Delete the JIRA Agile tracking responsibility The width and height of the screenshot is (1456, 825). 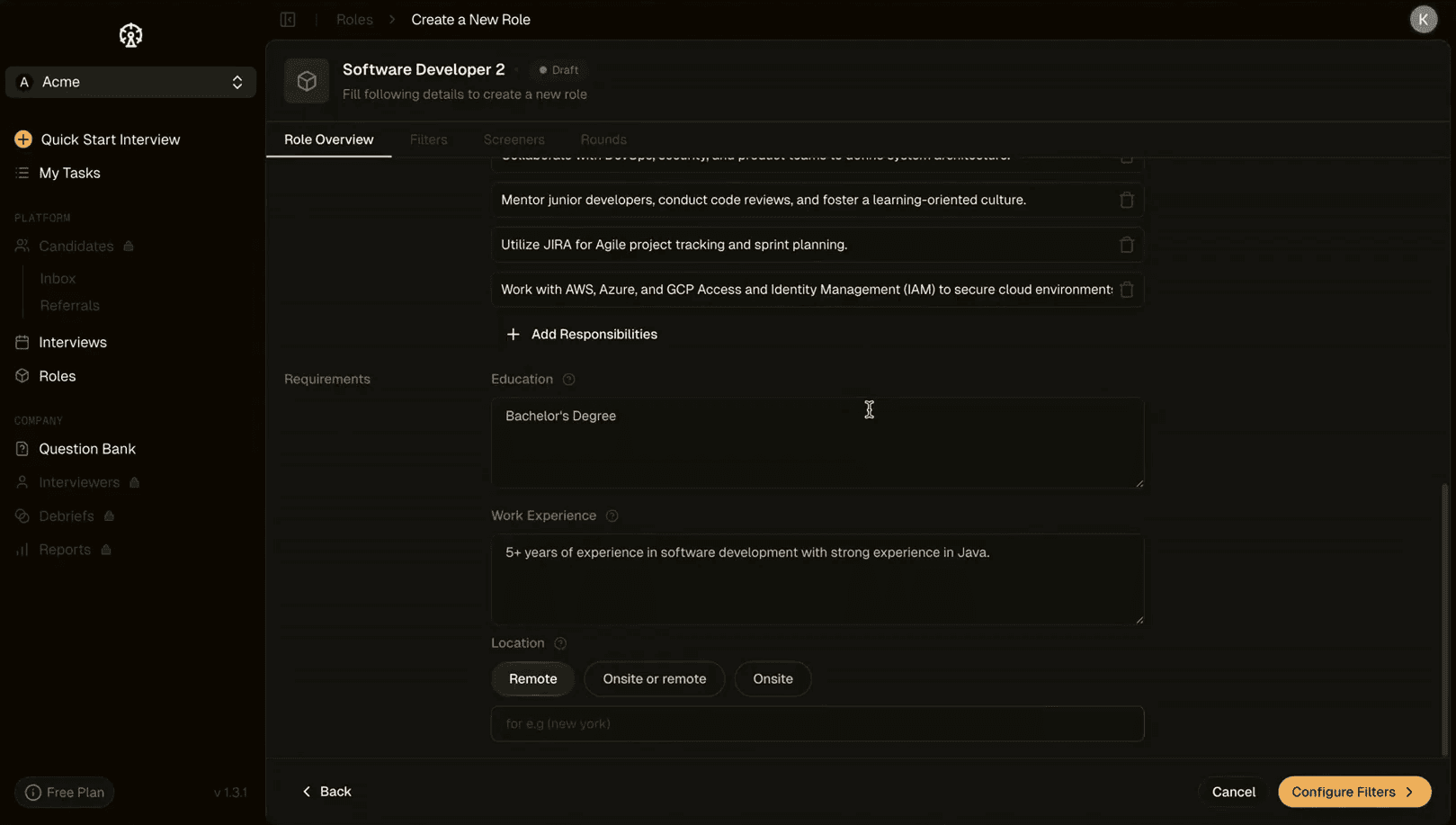pos(1126,245)
